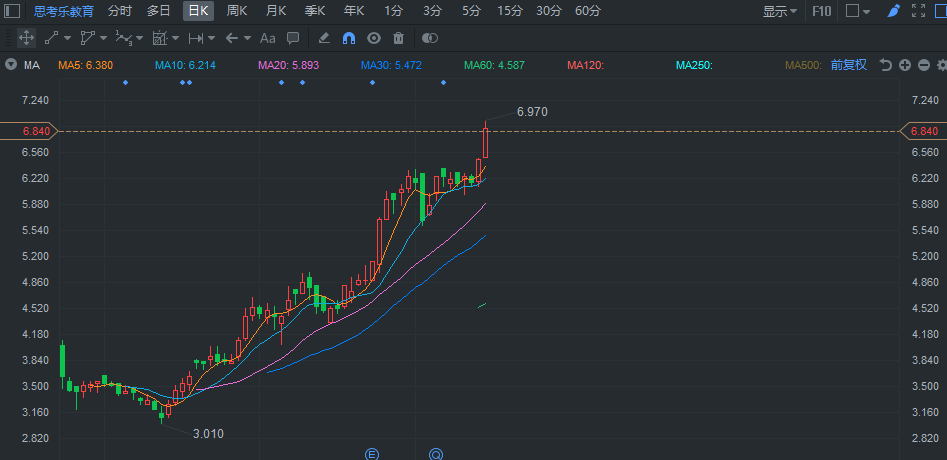Collapse the MA indicator expander arrow
The width and height of the screenshot is (947, 460).
point(11,65)
